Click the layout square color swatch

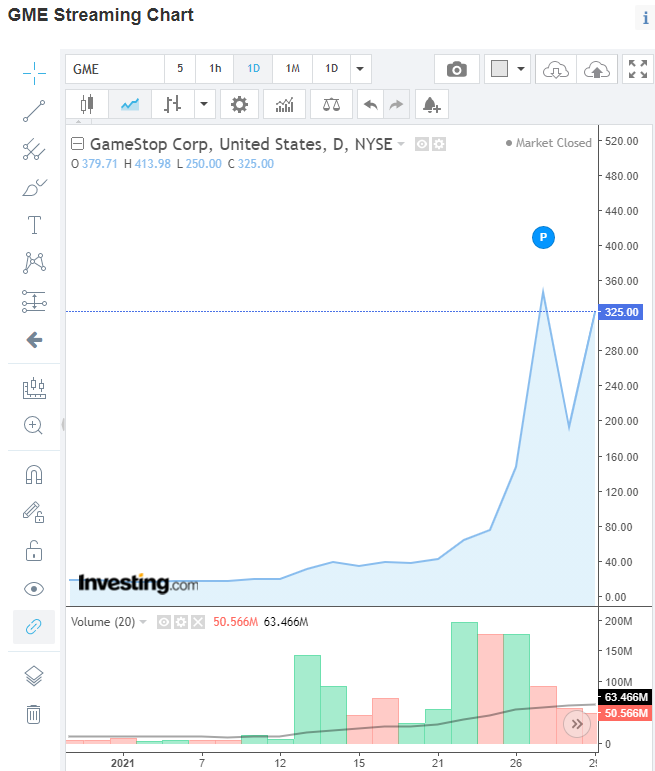499,69
